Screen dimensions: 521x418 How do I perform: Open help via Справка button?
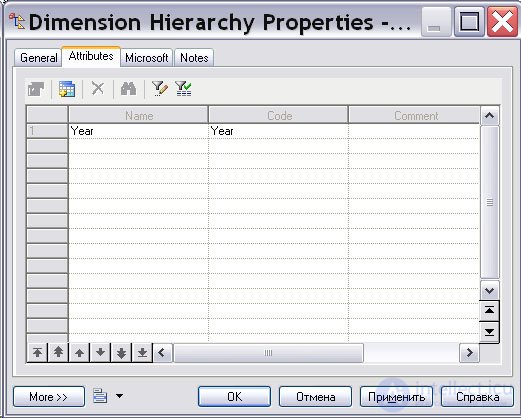pyautogui.click(x=477, y=397)
